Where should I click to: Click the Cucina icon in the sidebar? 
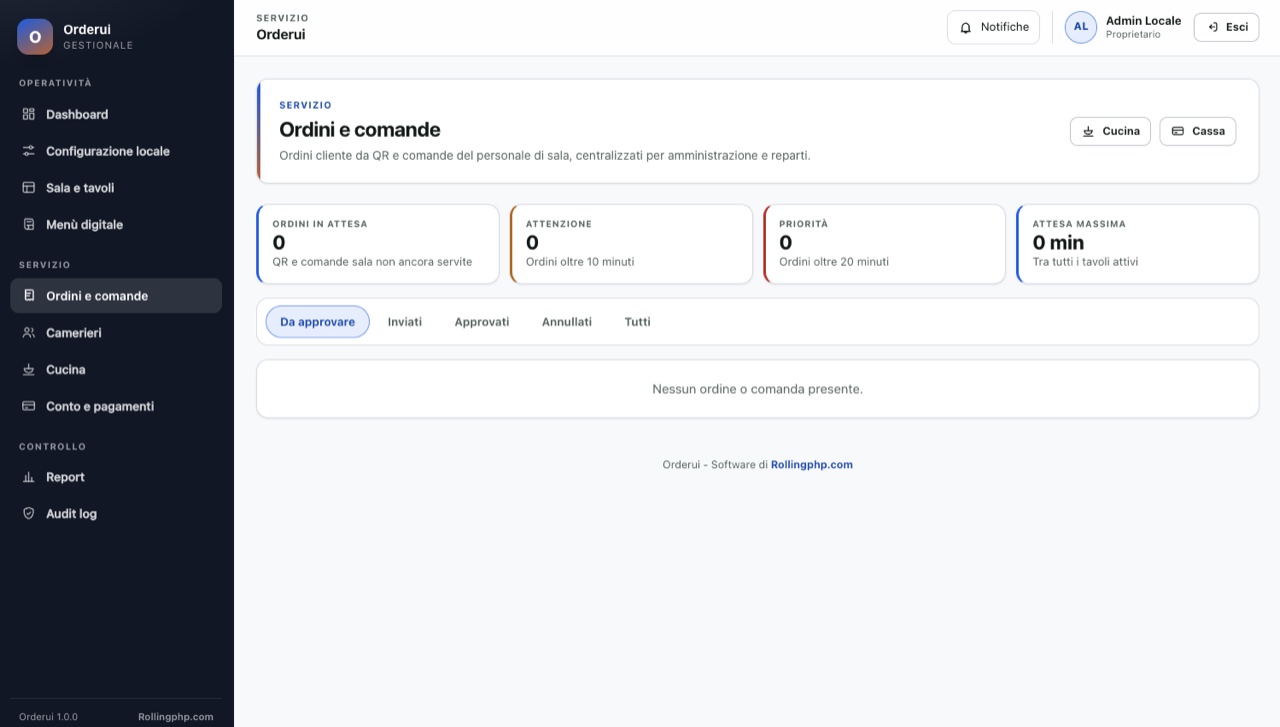[x=29, y=370]
